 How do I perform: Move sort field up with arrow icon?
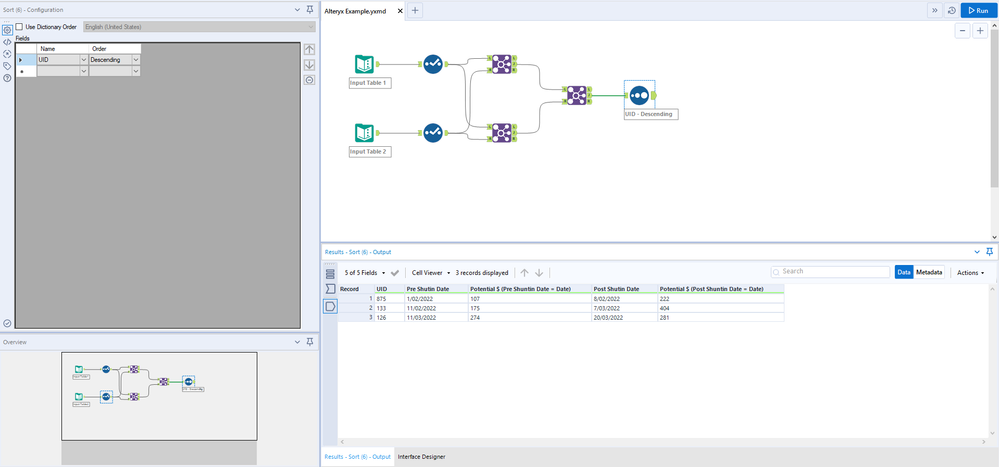pyautogui.click(x=310, y=50)
